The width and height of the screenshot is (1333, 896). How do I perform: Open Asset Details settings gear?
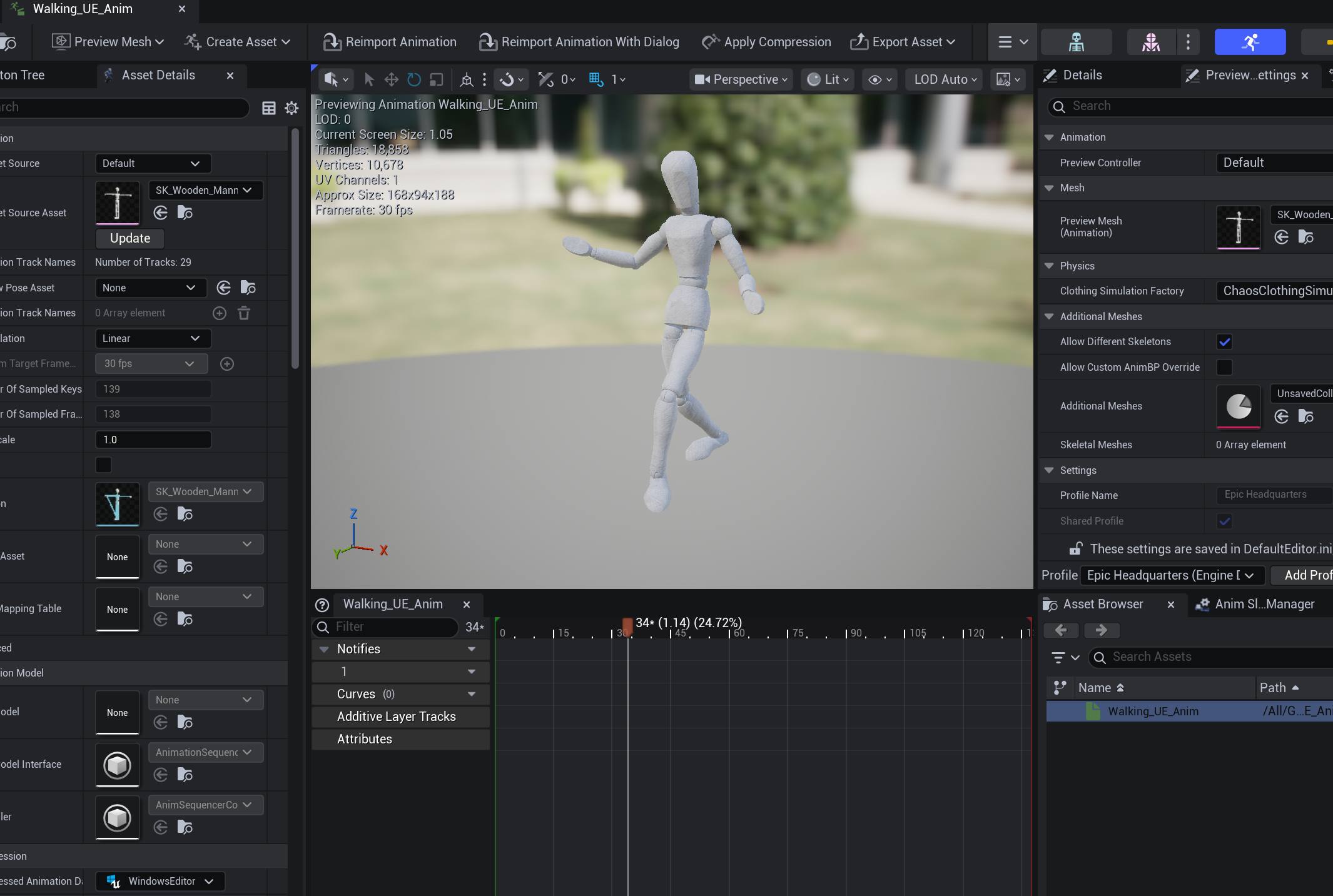(x=291, y=108)
